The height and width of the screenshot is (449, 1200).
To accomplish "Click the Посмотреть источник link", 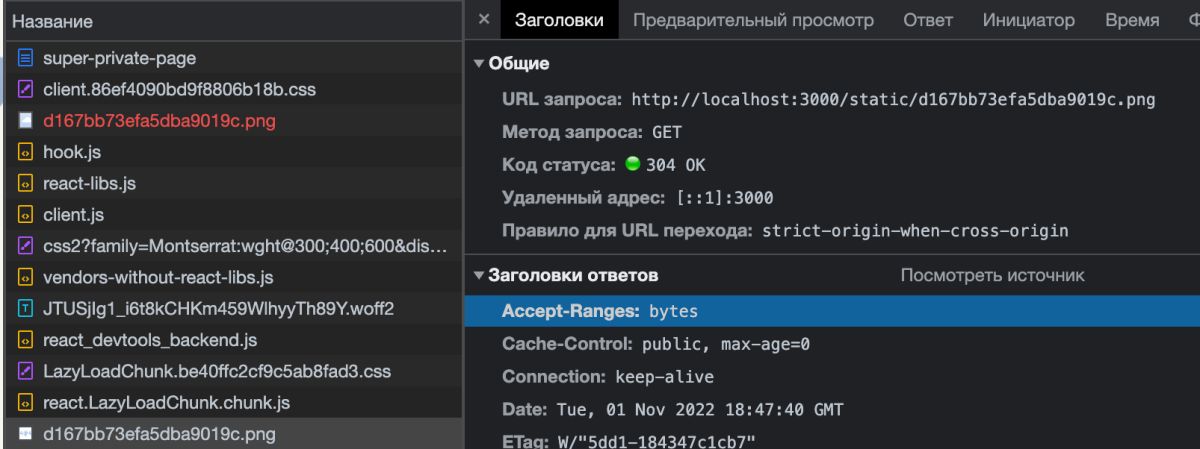I will (x=992, y=275).
